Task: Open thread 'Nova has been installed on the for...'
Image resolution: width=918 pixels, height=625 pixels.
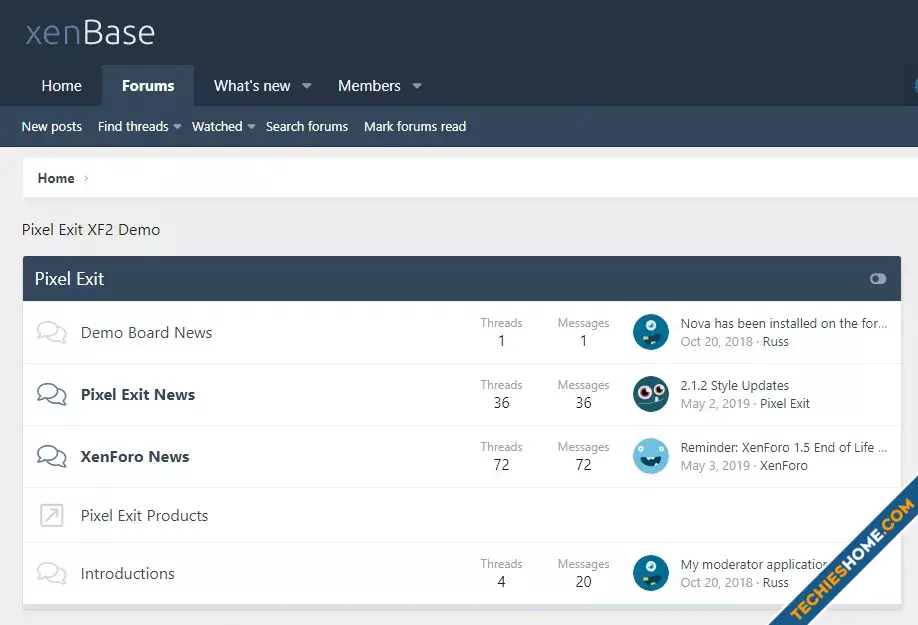Action: (783, 324)
